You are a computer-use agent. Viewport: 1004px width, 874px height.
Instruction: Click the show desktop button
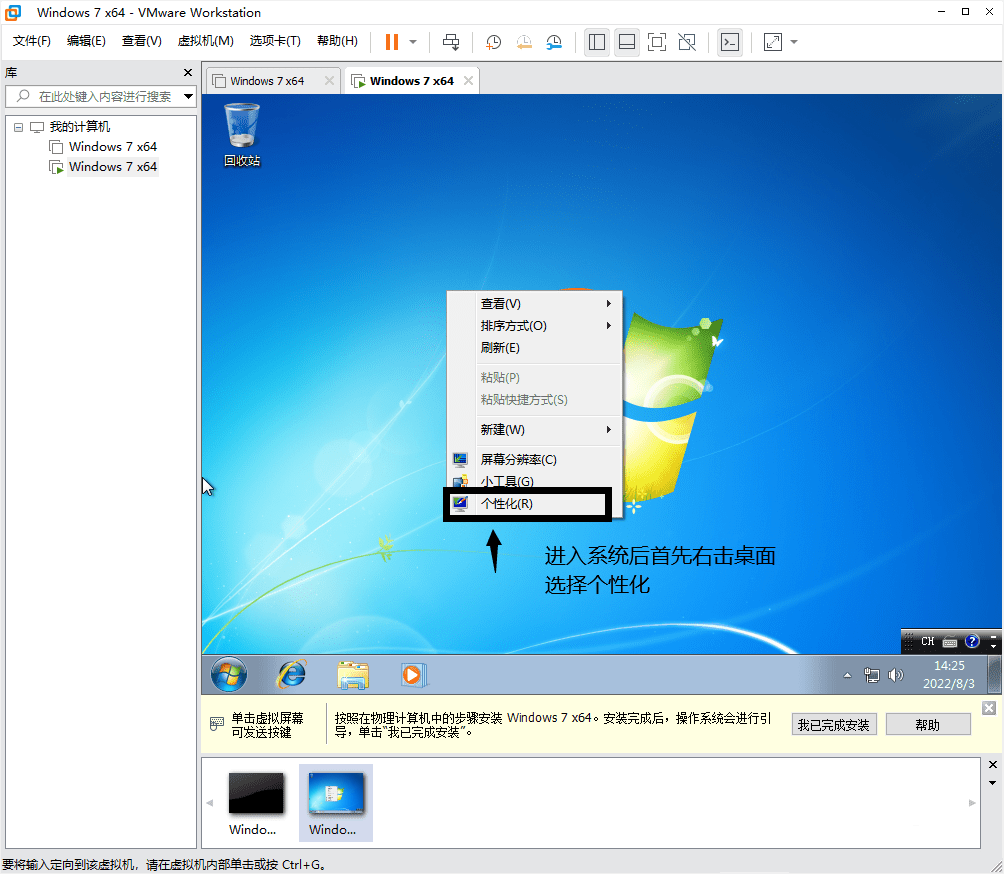click(x=994, y=675)
